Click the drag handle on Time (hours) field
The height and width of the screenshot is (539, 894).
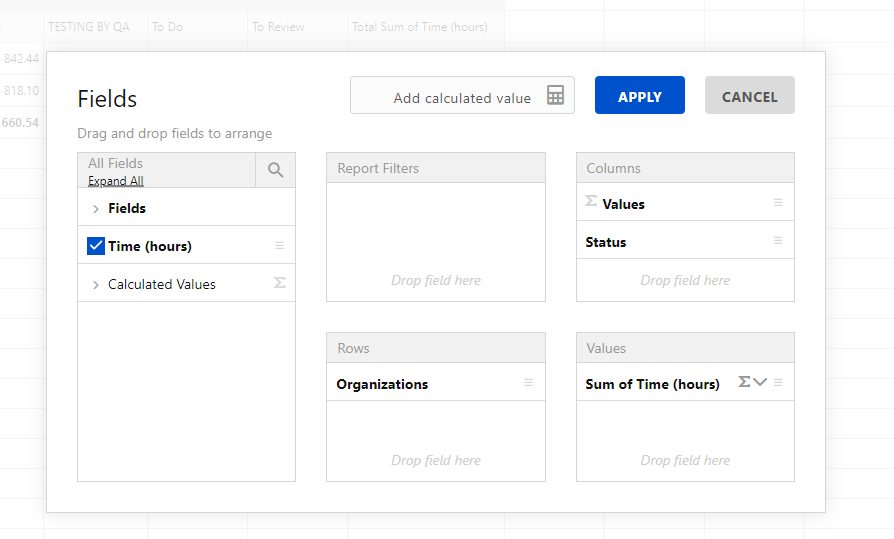[x=279, y=246]
